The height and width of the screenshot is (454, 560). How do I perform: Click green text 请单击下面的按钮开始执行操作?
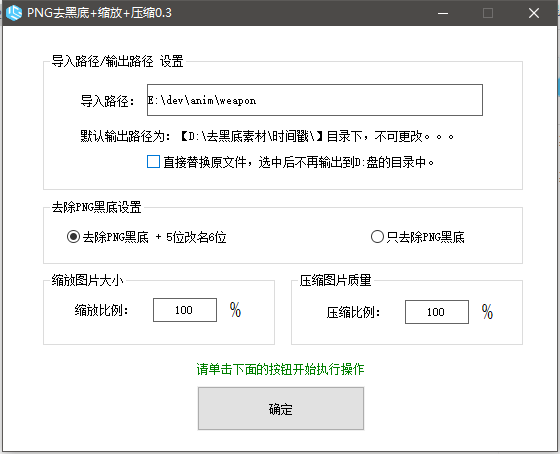[280, 369]
